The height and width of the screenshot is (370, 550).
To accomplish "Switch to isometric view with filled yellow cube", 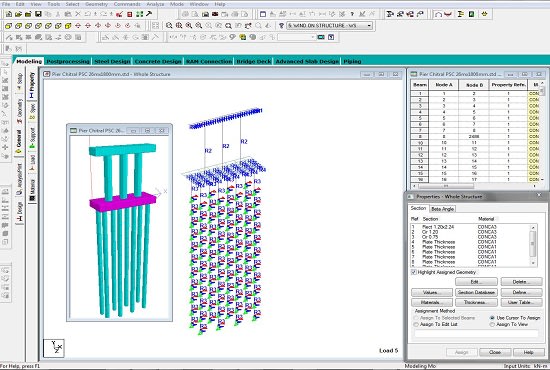I will [x=68, y=26].
